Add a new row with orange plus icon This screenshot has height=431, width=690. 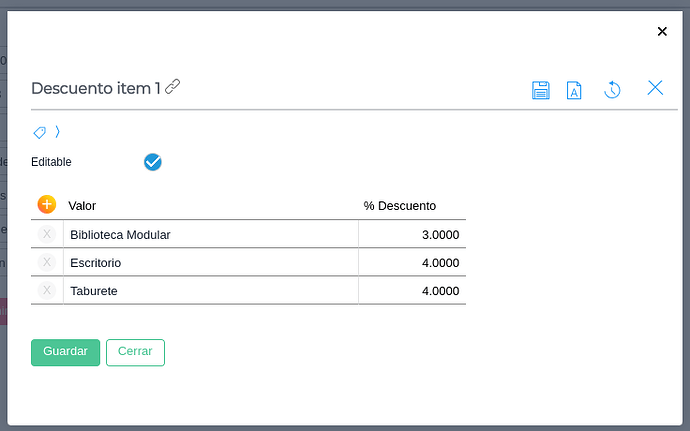tap(47, 205)
